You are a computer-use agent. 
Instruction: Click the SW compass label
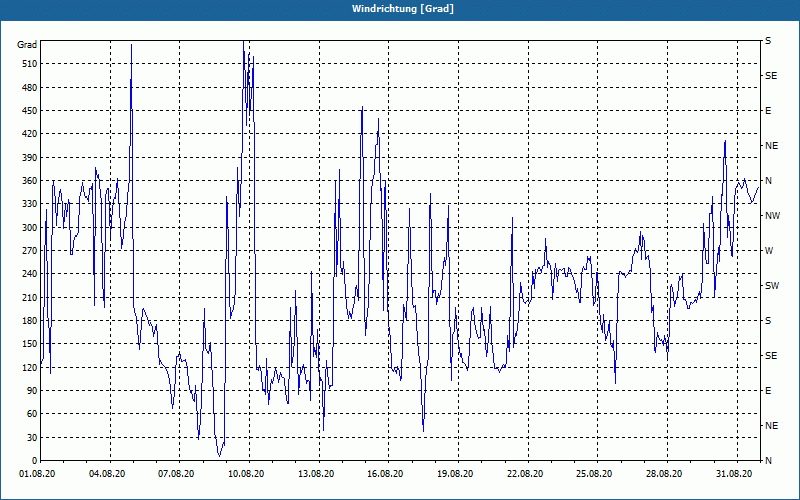pos(772,286)
